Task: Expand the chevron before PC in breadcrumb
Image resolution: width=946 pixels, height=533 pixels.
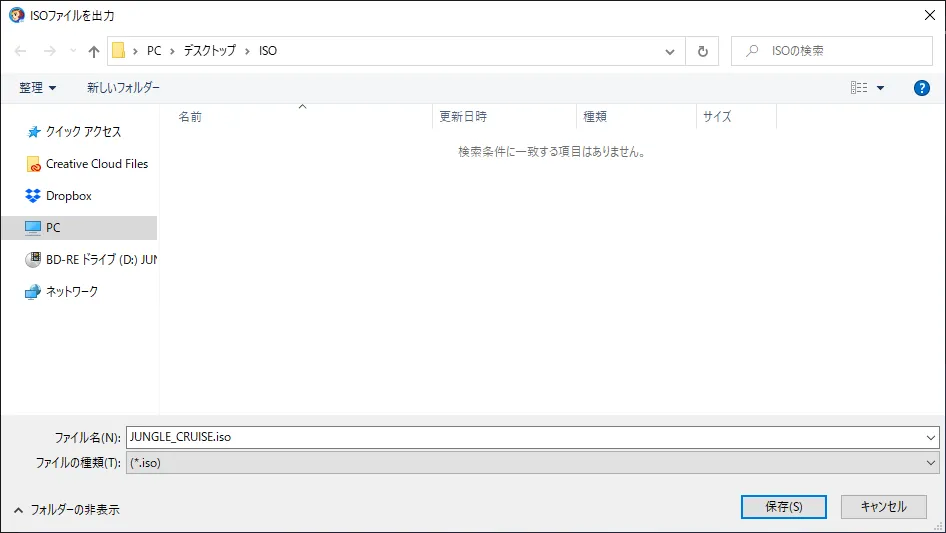Action: tap(135, 51)
